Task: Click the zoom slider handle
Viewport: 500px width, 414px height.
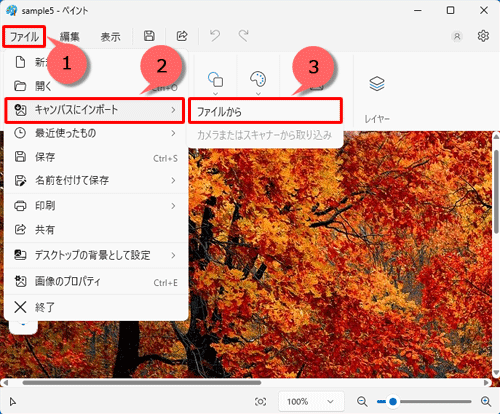Action: click(x=393, y=402)
